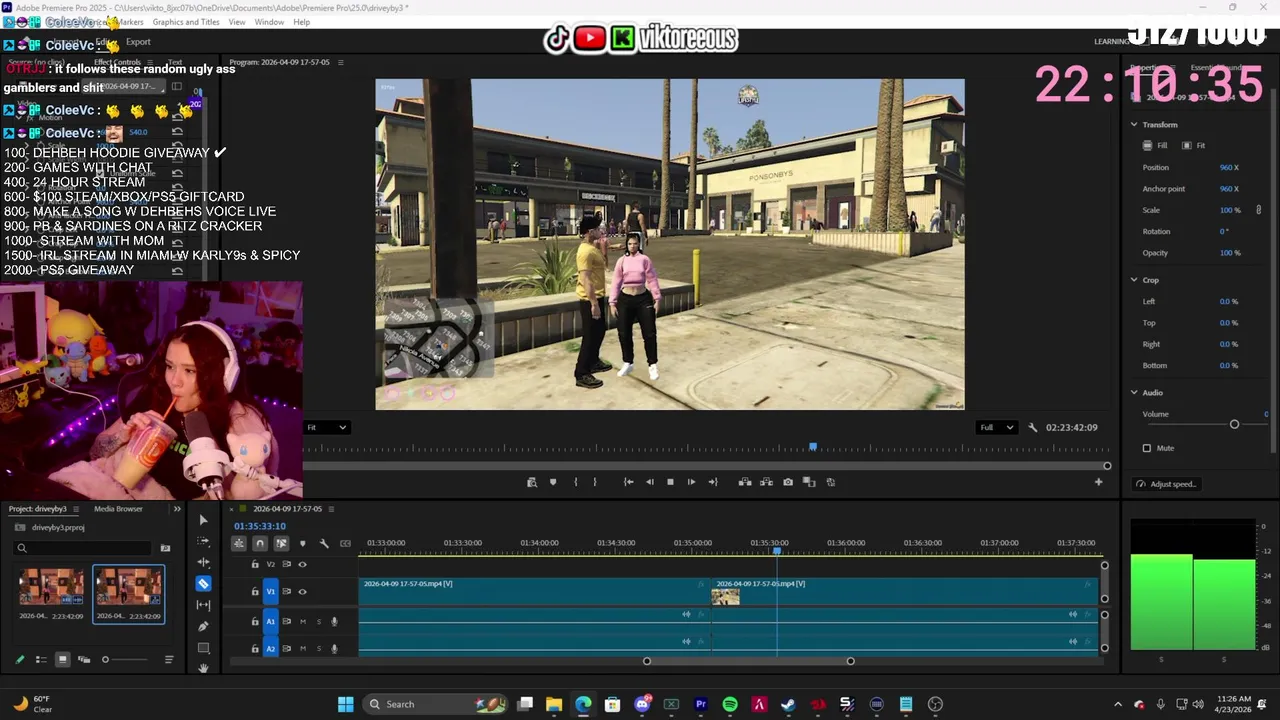The width and height of the screenshot is (1280, 720).
Task: Switch to the Export workspace tab
Action: 138,42
